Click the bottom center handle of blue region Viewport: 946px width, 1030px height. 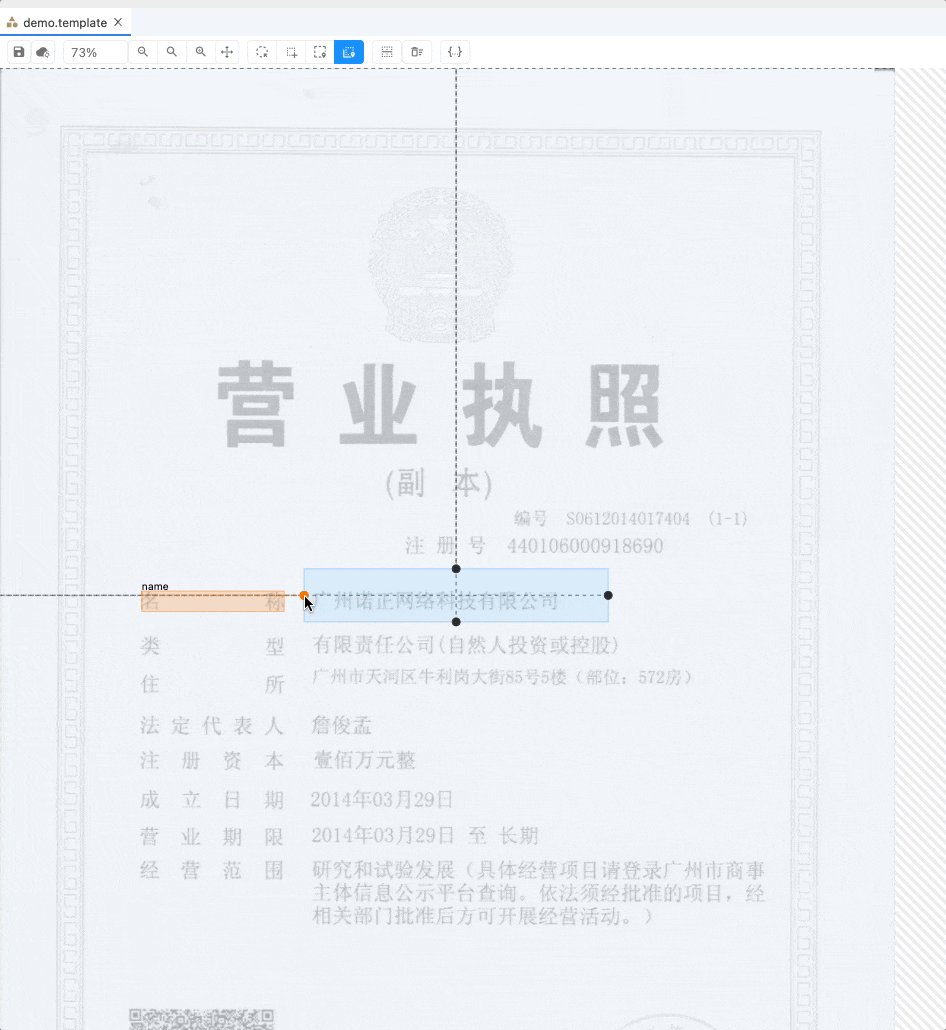[x=456, y=621]
